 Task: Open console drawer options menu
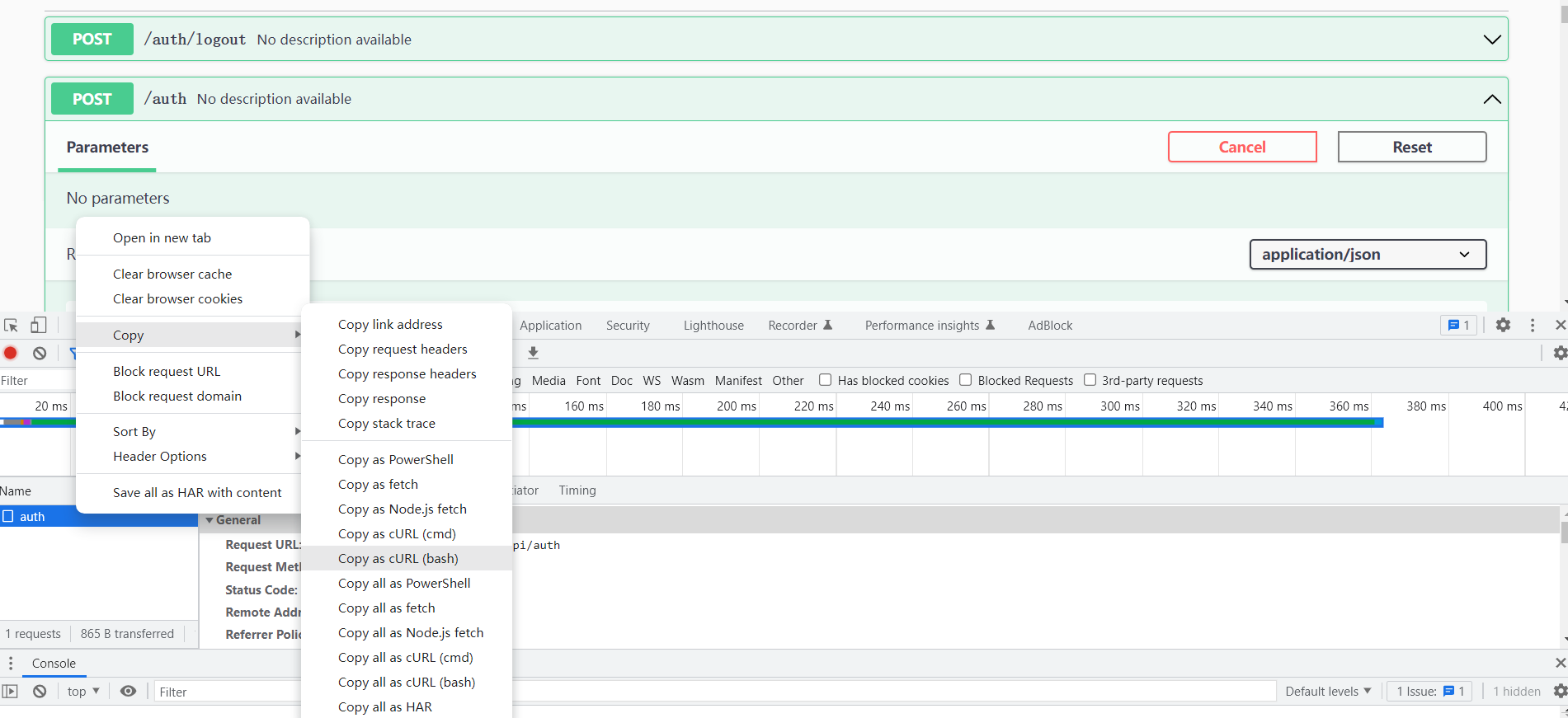pyautogui.click(x=11, y=664)
